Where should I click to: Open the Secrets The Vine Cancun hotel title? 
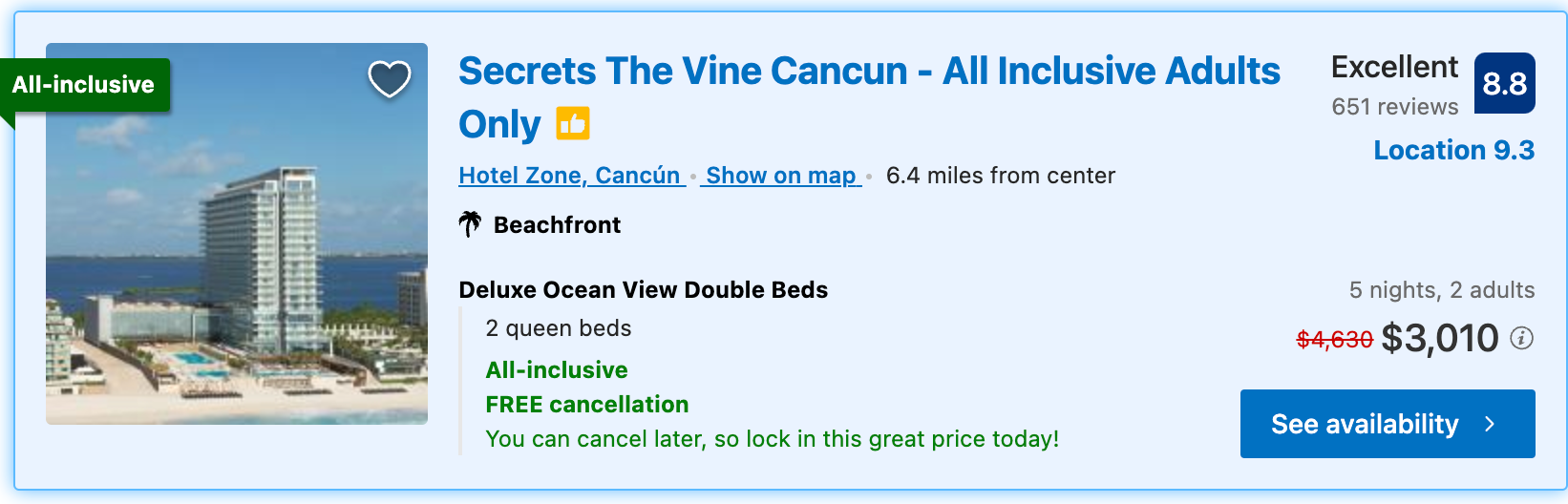pyautogui.click(x=869, y=97)
